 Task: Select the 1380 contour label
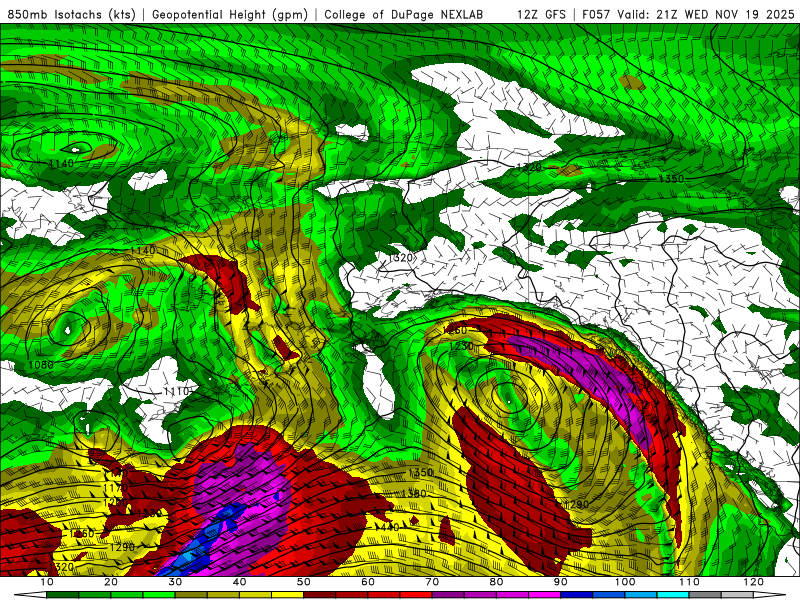[414, 493]
